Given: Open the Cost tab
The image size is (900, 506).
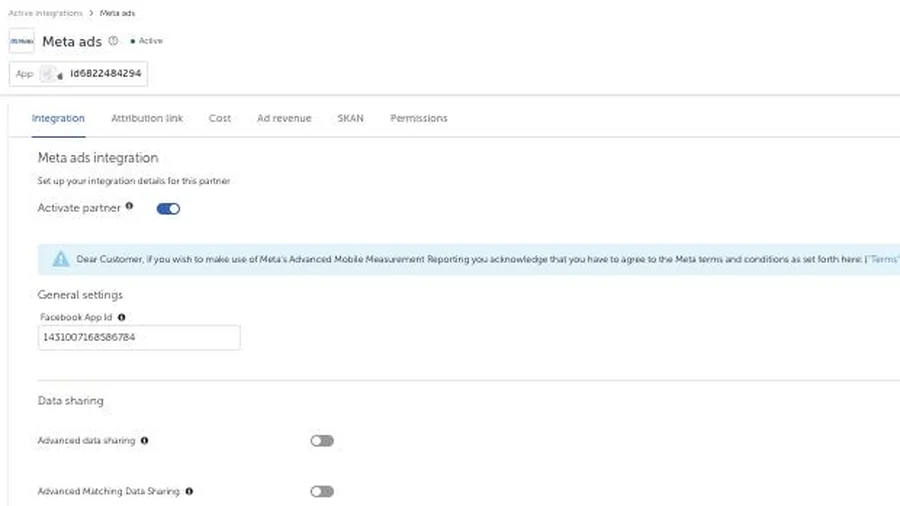Looking at the screenshot, I should click(220, 118).
